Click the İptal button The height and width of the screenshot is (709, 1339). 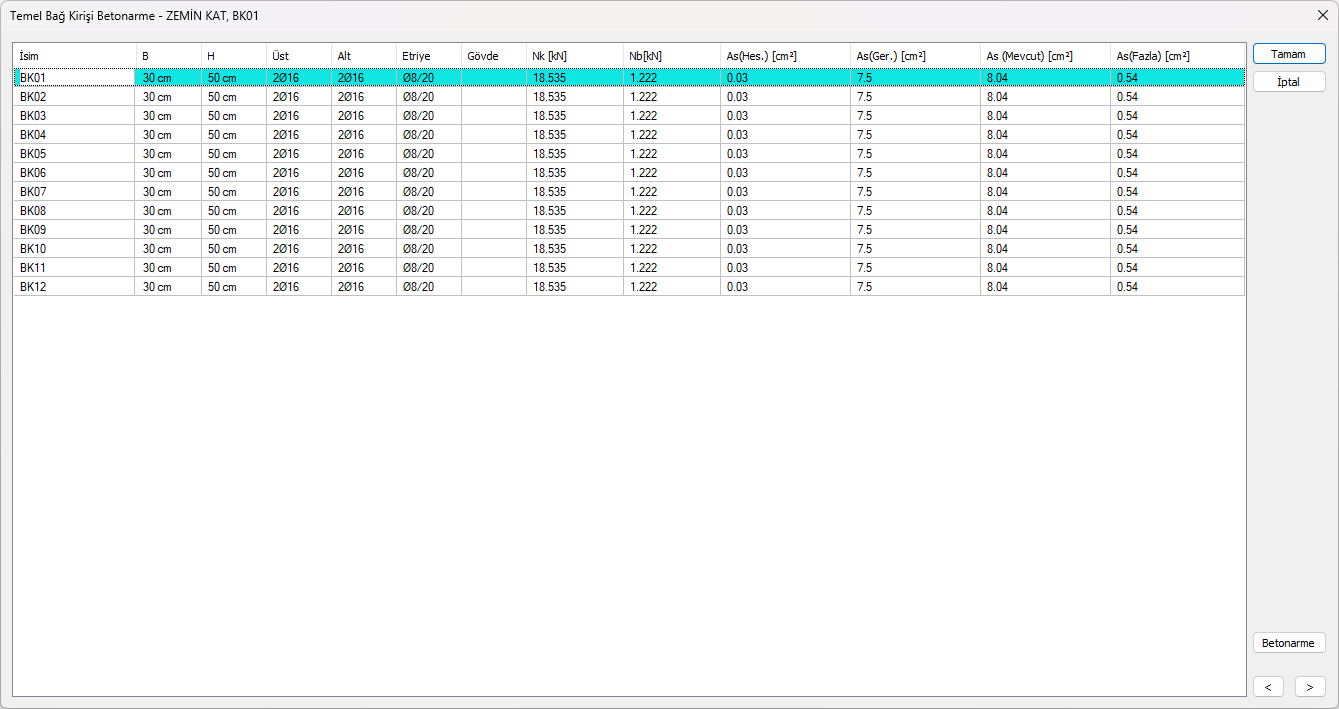coord(1288,82)
